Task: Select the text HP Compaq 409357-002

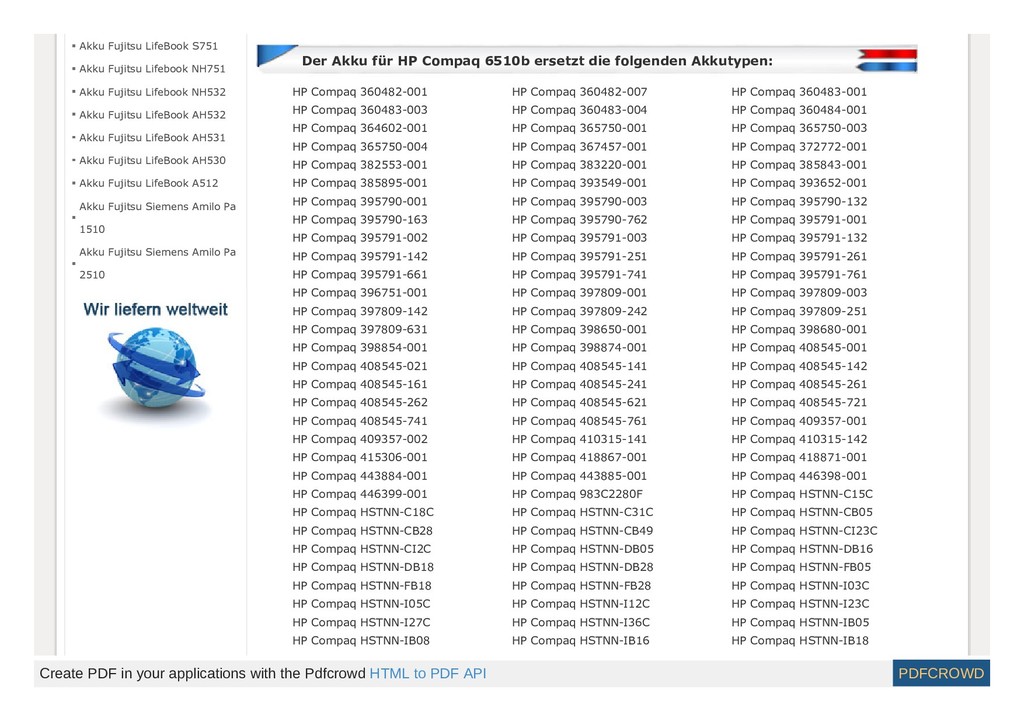Action: [360, 440]
